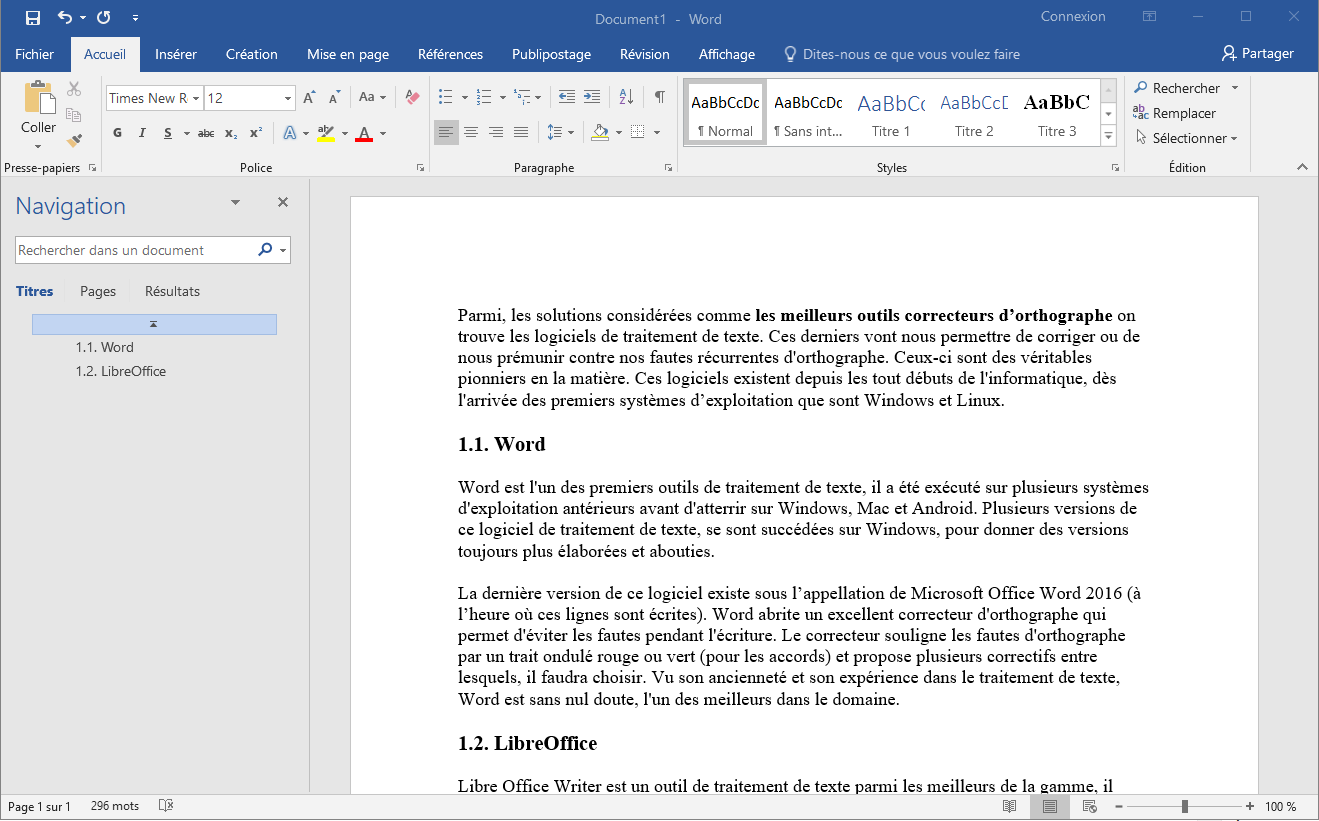Click the Partager button
Image resolution: width=1319 pixels, height=821 pixels.
click(x=1257, y=53)
